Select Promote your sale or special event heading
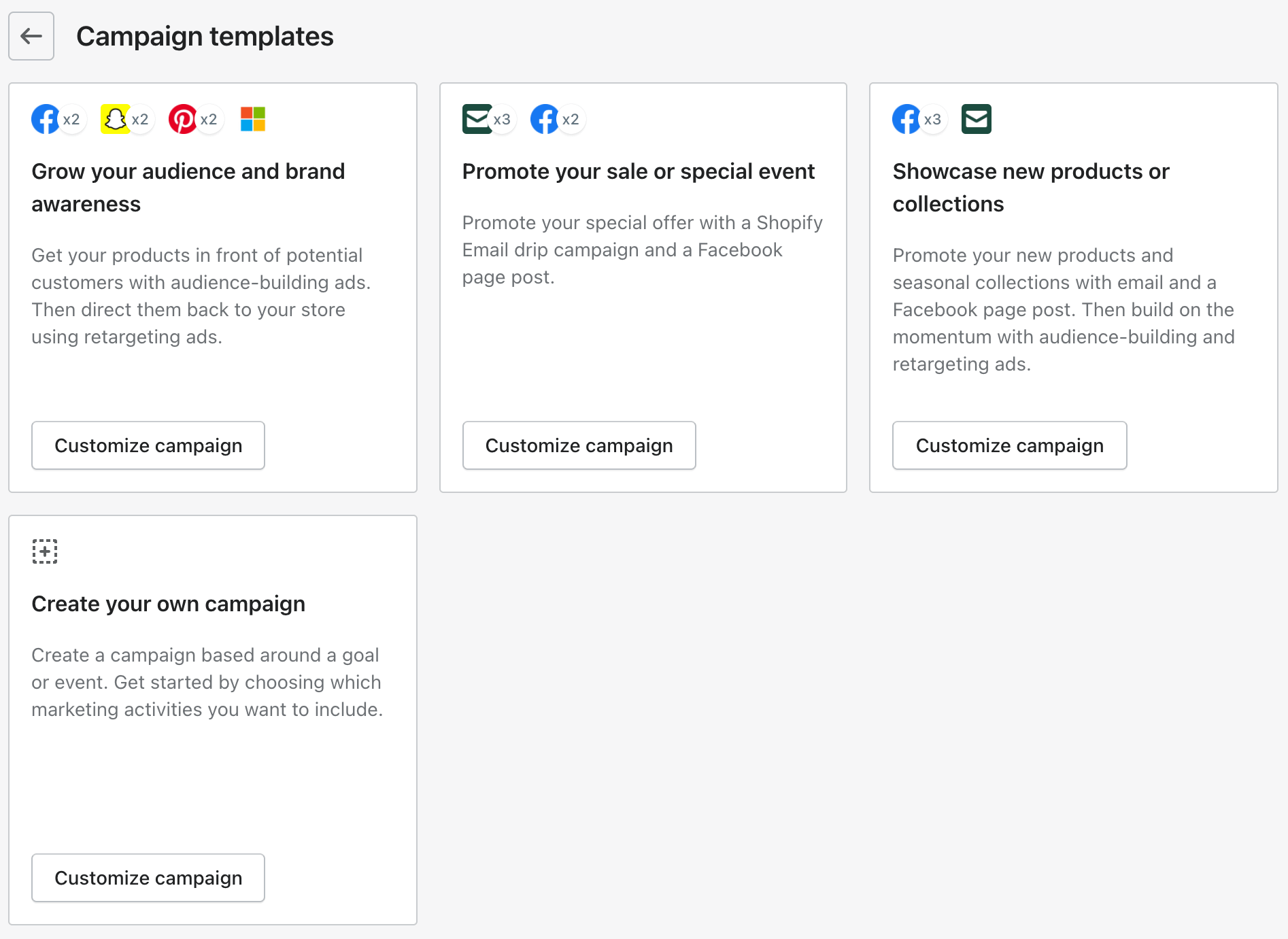 click(638, 171)
